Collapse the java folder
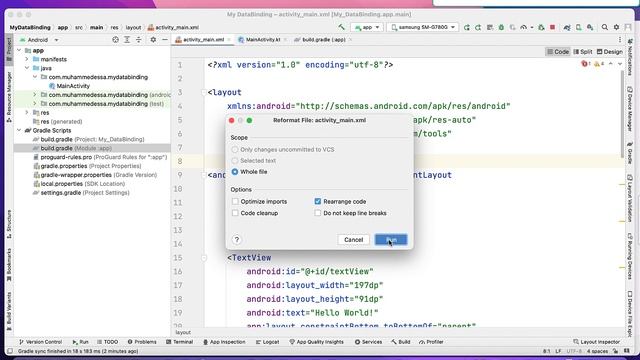 [x=27, y=68]
